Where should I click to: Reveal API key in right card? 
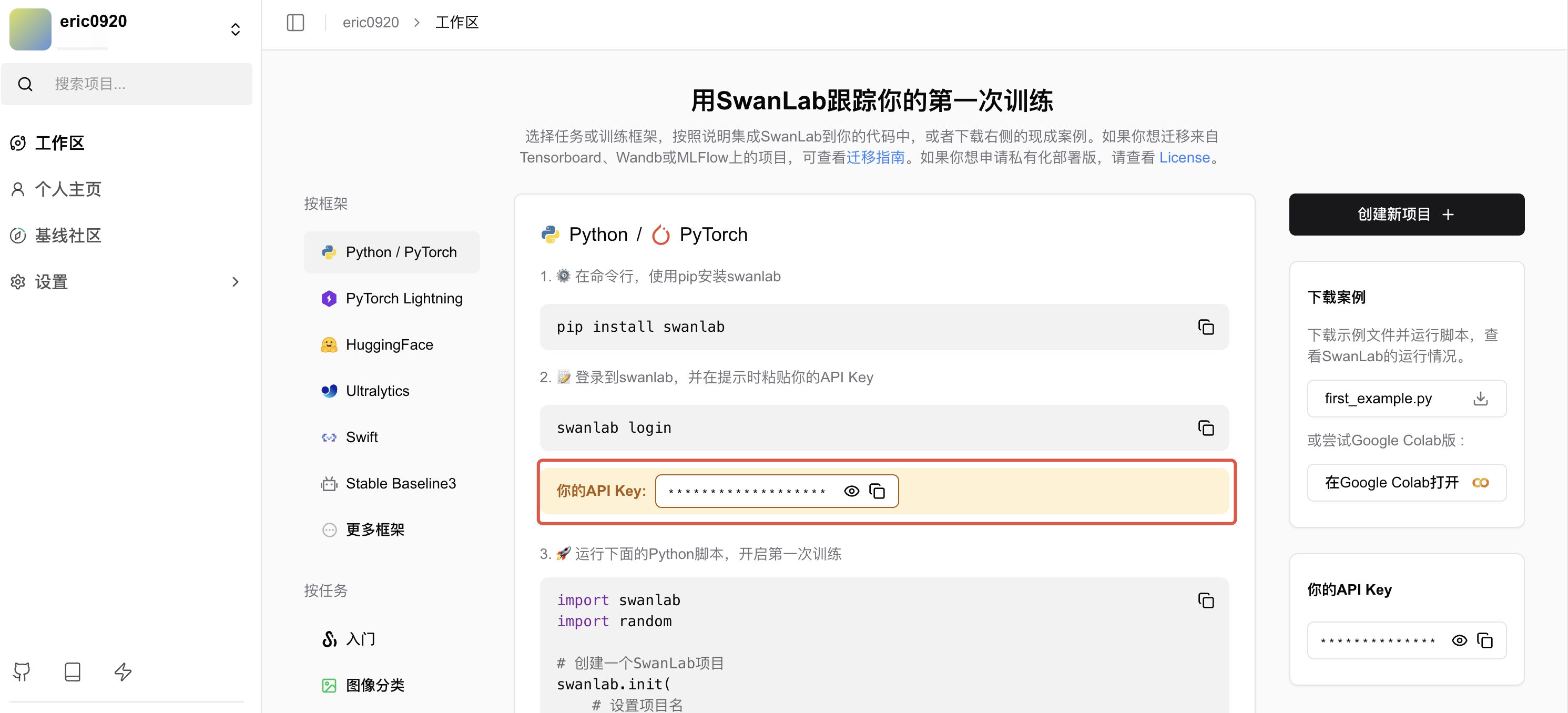pyautogui.click(x=1459, y=640)
